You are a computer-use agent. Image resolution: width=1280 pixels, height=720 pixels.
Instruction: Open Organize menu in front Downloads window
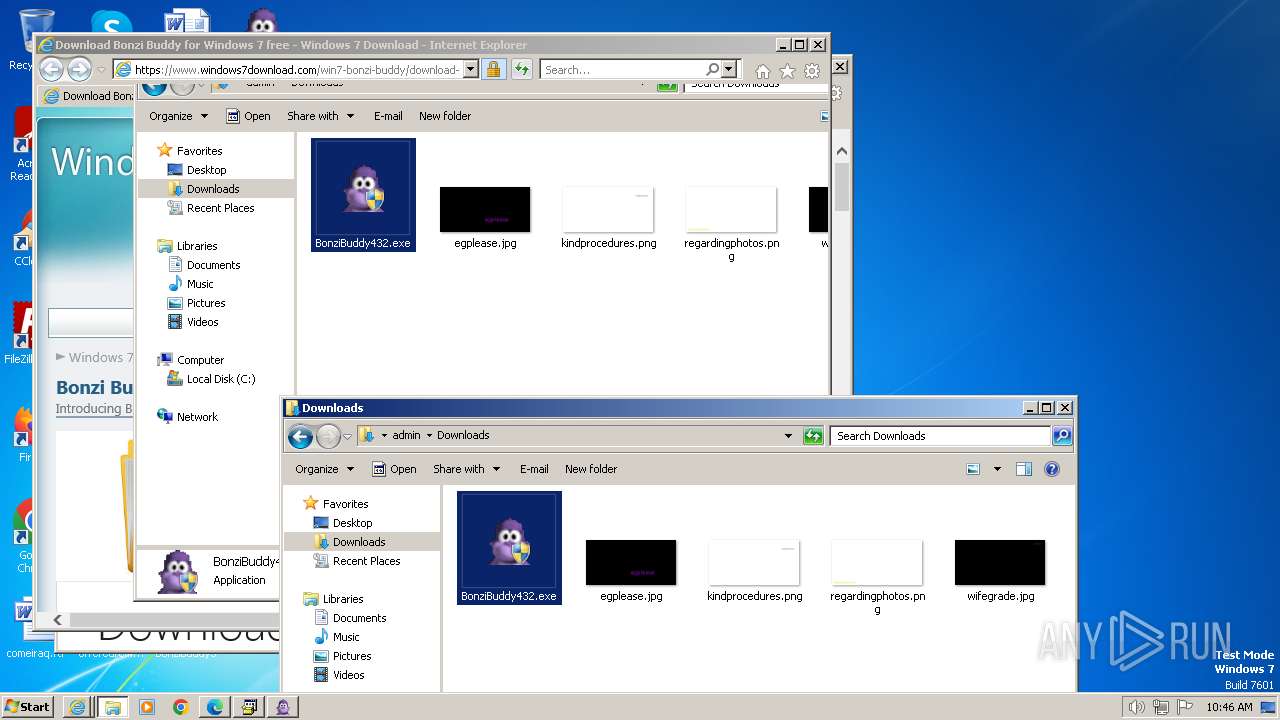[x=324, y=469]
